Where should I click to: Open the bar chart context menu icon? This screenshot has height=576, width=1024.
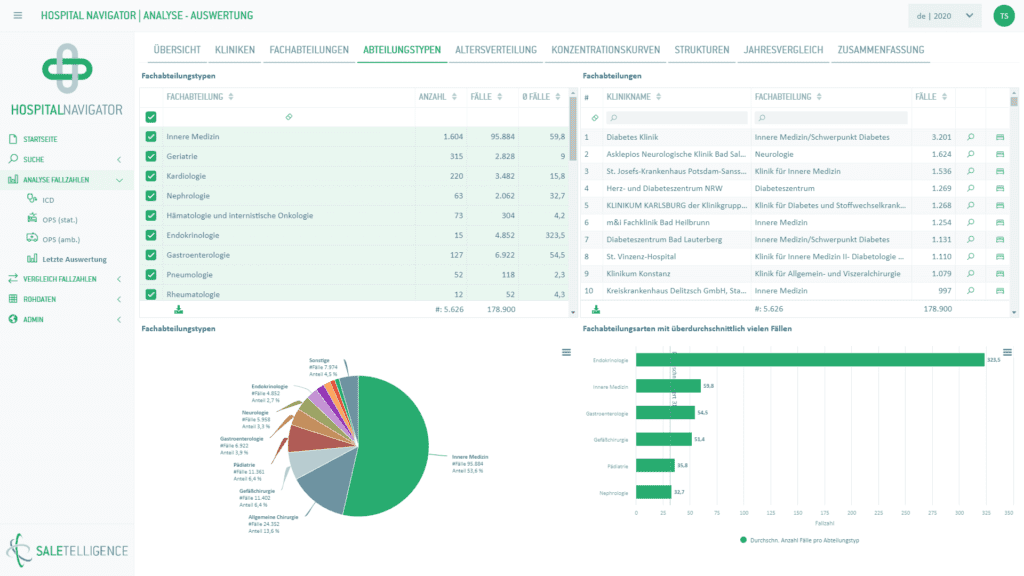coord(1007,352)
